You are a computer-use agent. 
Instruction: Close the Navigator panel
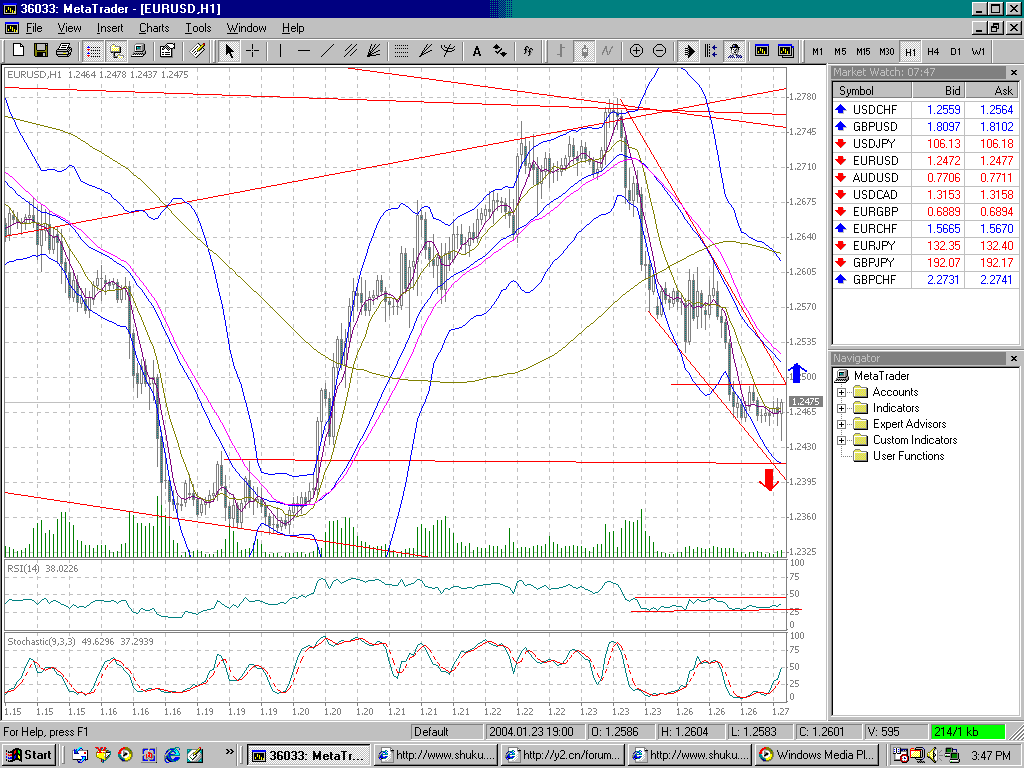click(x=1014, y=359)
